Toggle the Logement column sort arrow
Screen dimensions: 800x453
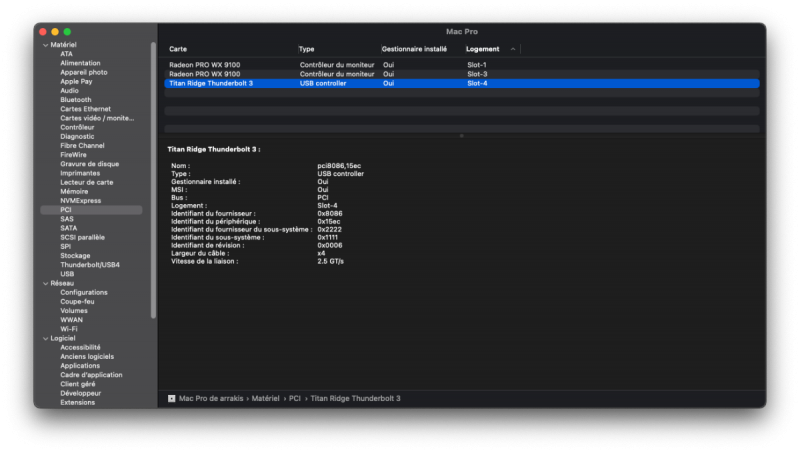point(513,49)
